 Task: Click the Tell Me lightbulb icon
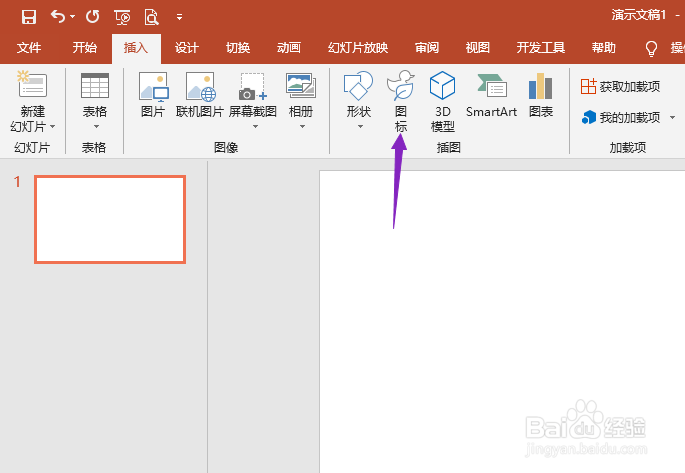click(x=651, y=48)
